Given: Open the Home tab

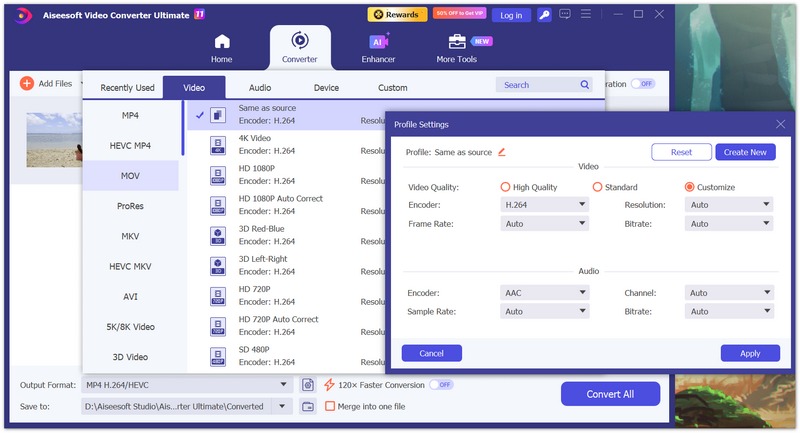Looking at the screenshot, I should pyautogui.click(x=221, y=48).
